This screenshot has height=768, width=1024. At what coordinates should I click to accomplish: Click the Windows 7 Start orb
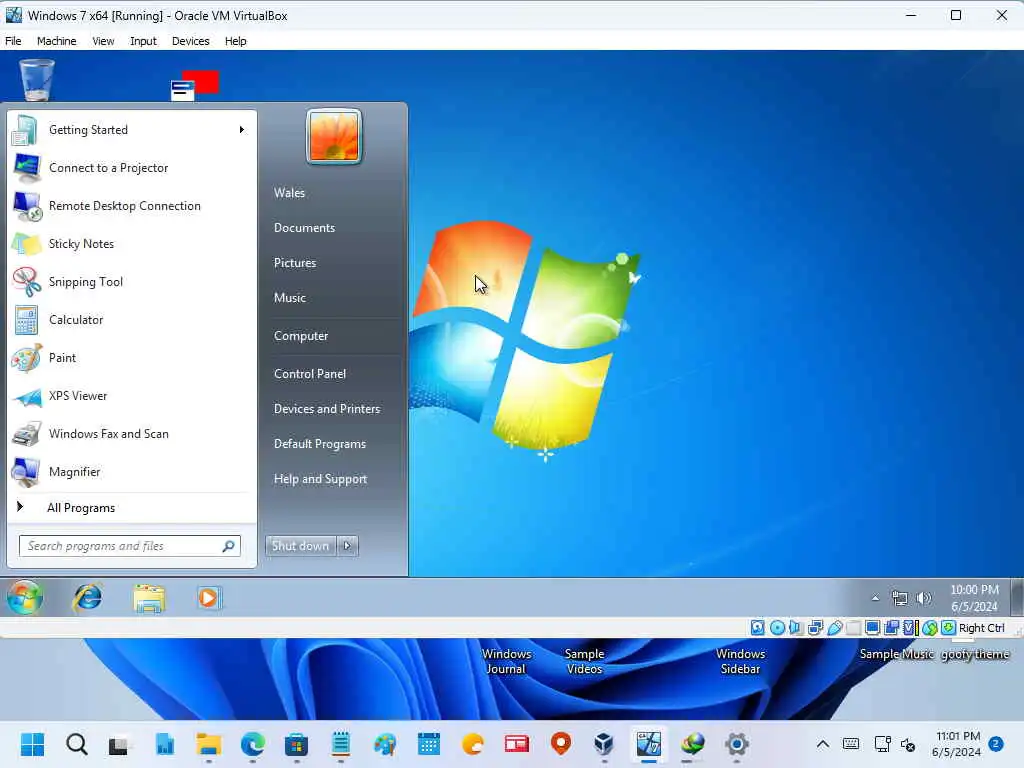(x=25, y=597)
